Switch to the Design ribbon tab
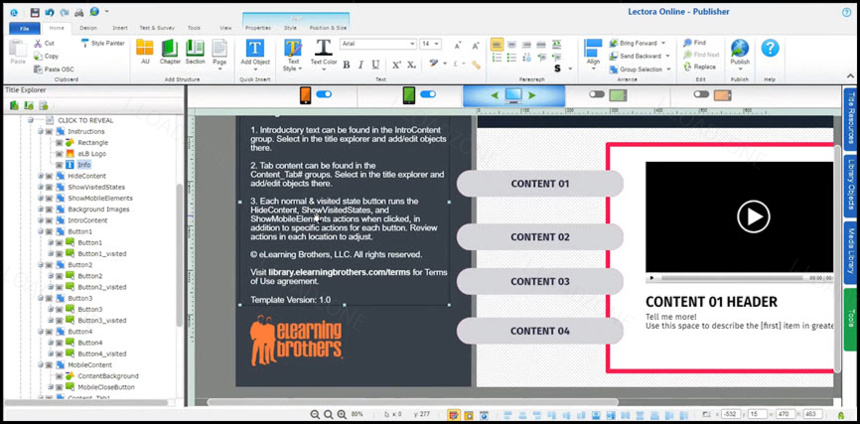The height and width of the screenshot is (424, 860). 88,28
